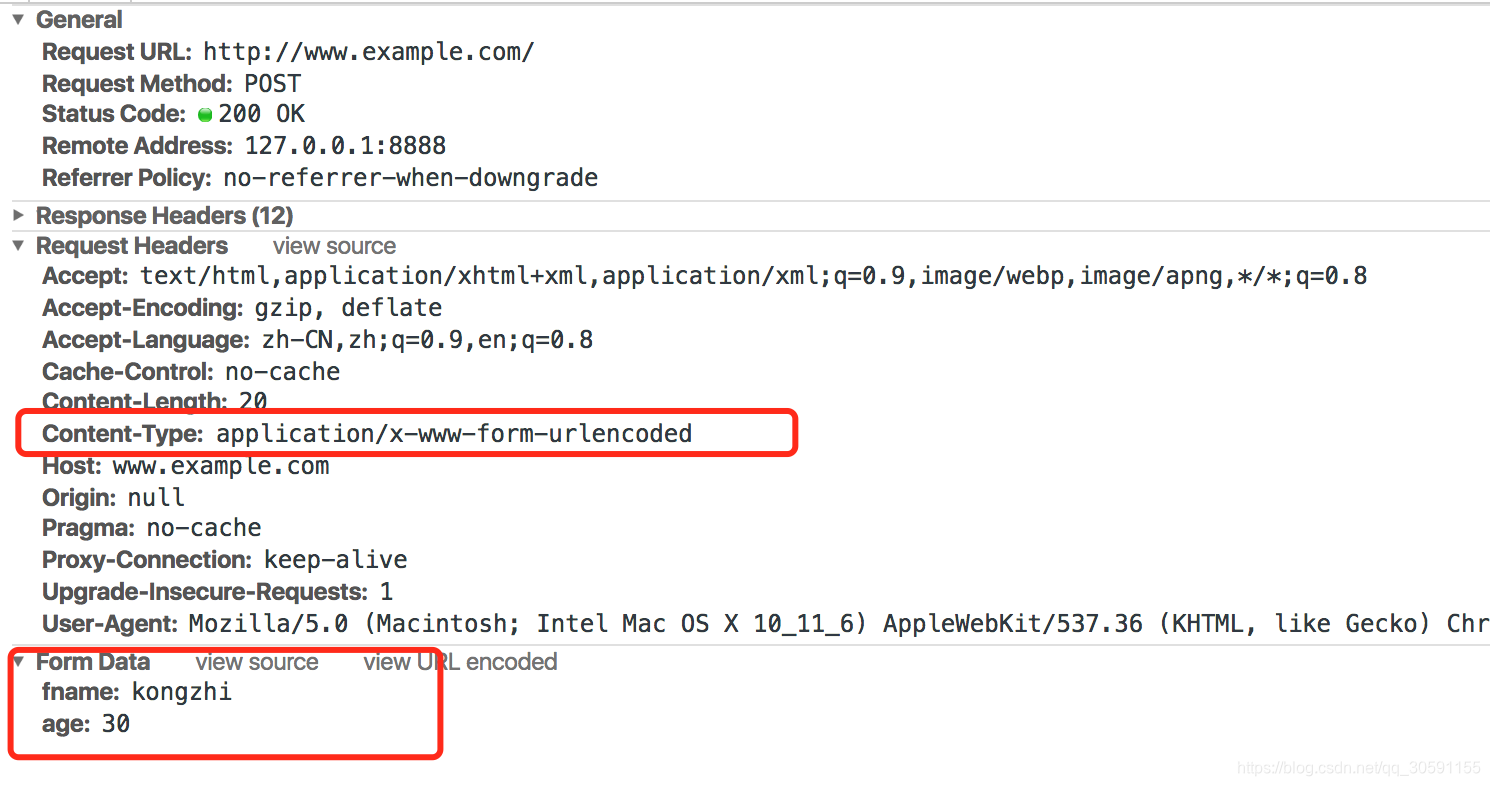
Task: Click the Remote Address value
Action: point(345,145)
